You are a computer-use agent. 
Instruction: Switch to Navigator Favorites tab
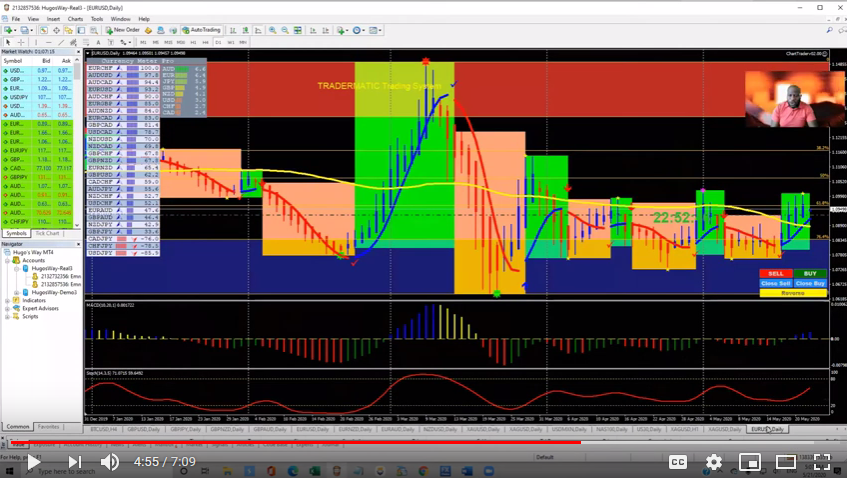(48, 427)
